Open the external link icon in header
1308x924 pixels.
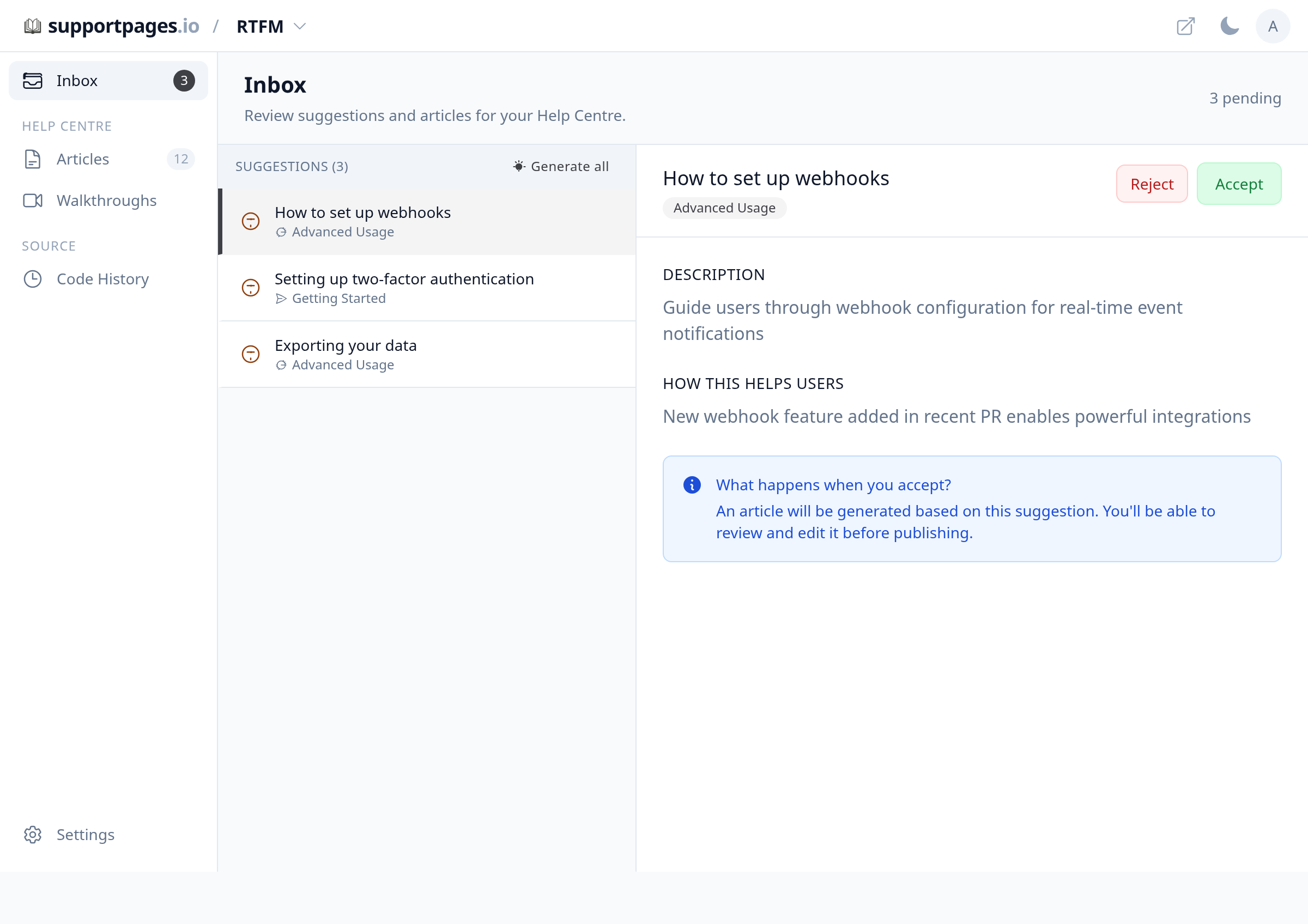click(1185, 26)
